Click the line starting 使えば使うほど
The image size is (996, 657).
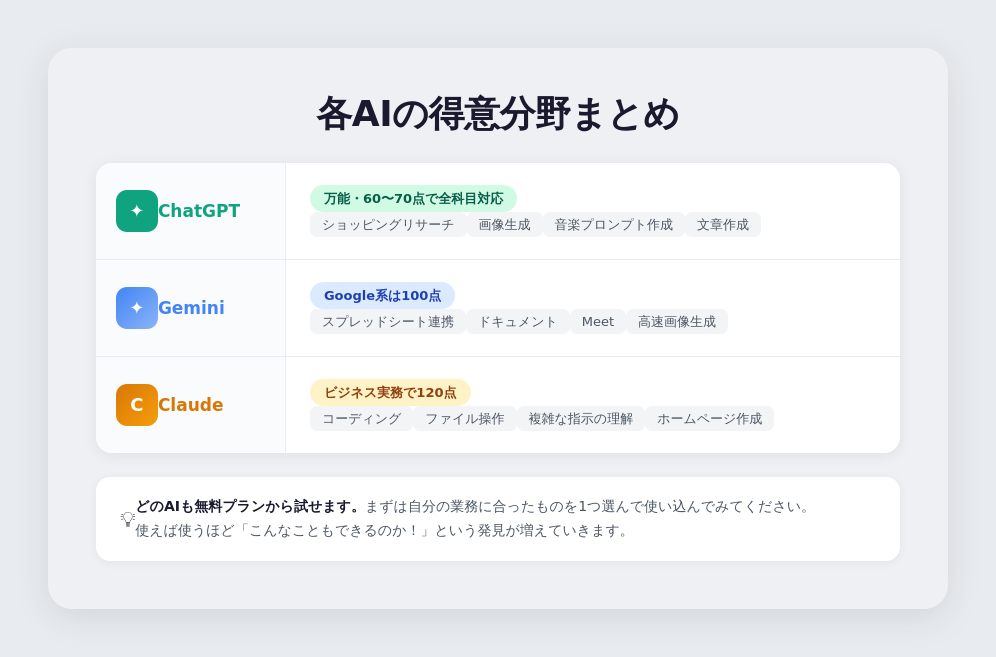click(x=381, y=531)
